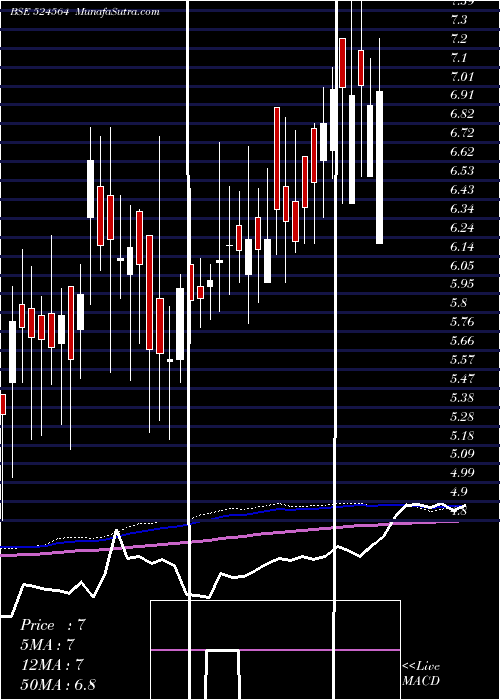Click the 4.99 price axis label
The height and width of the screenshot is (700, 500).
coord(462,473)
